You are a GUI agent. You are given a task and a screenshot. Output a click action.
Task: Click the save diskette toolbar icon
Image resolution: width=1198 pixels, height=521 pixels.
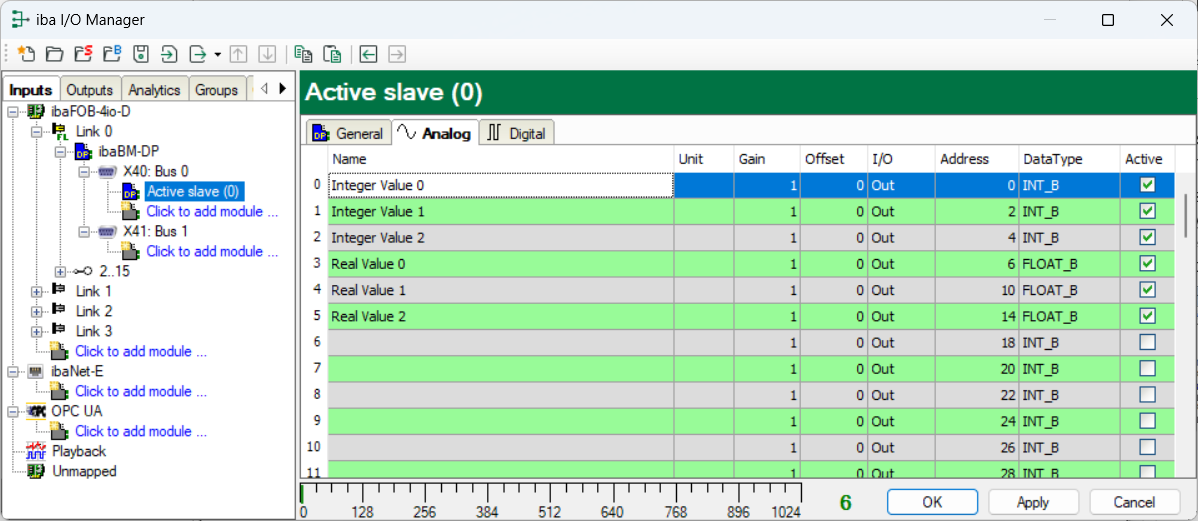(x=141, y=54)
